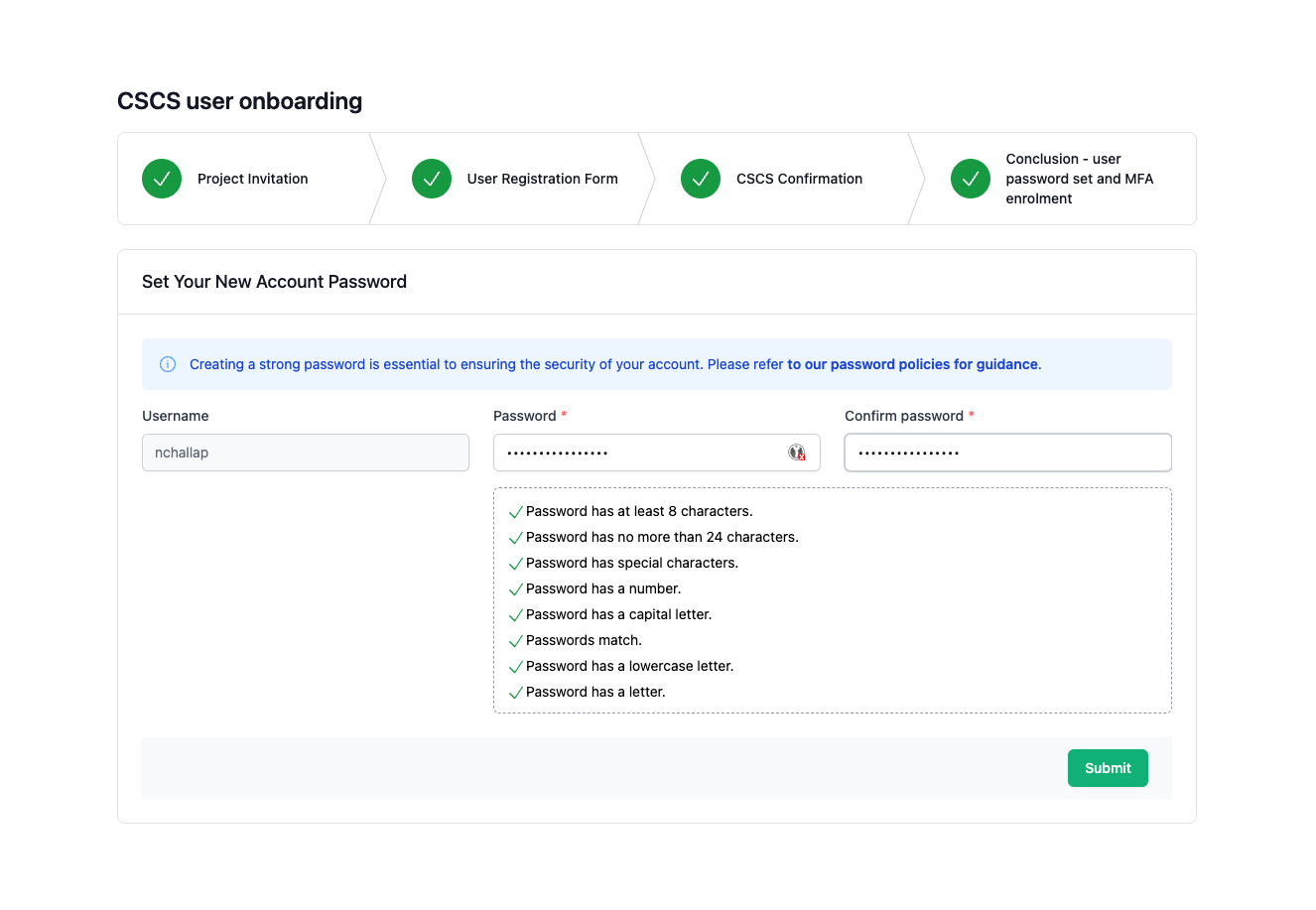This screenshot has height=910, width=1316.
Task: Click the 'Set Your New Account Password' heading
Action: click(x=274, y=282)
